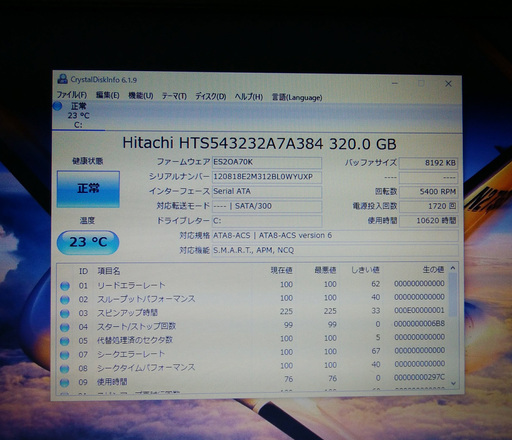Click the status dot for スピンアップ時間
Screen dimensions: 512x440
pos(65,313)
